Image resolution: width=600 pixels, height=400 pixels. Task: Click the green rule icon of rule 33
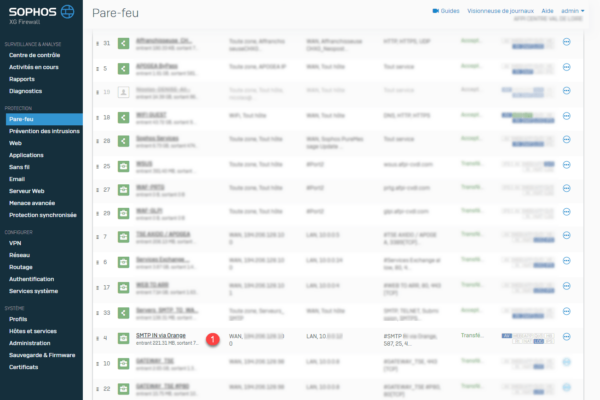123,313
